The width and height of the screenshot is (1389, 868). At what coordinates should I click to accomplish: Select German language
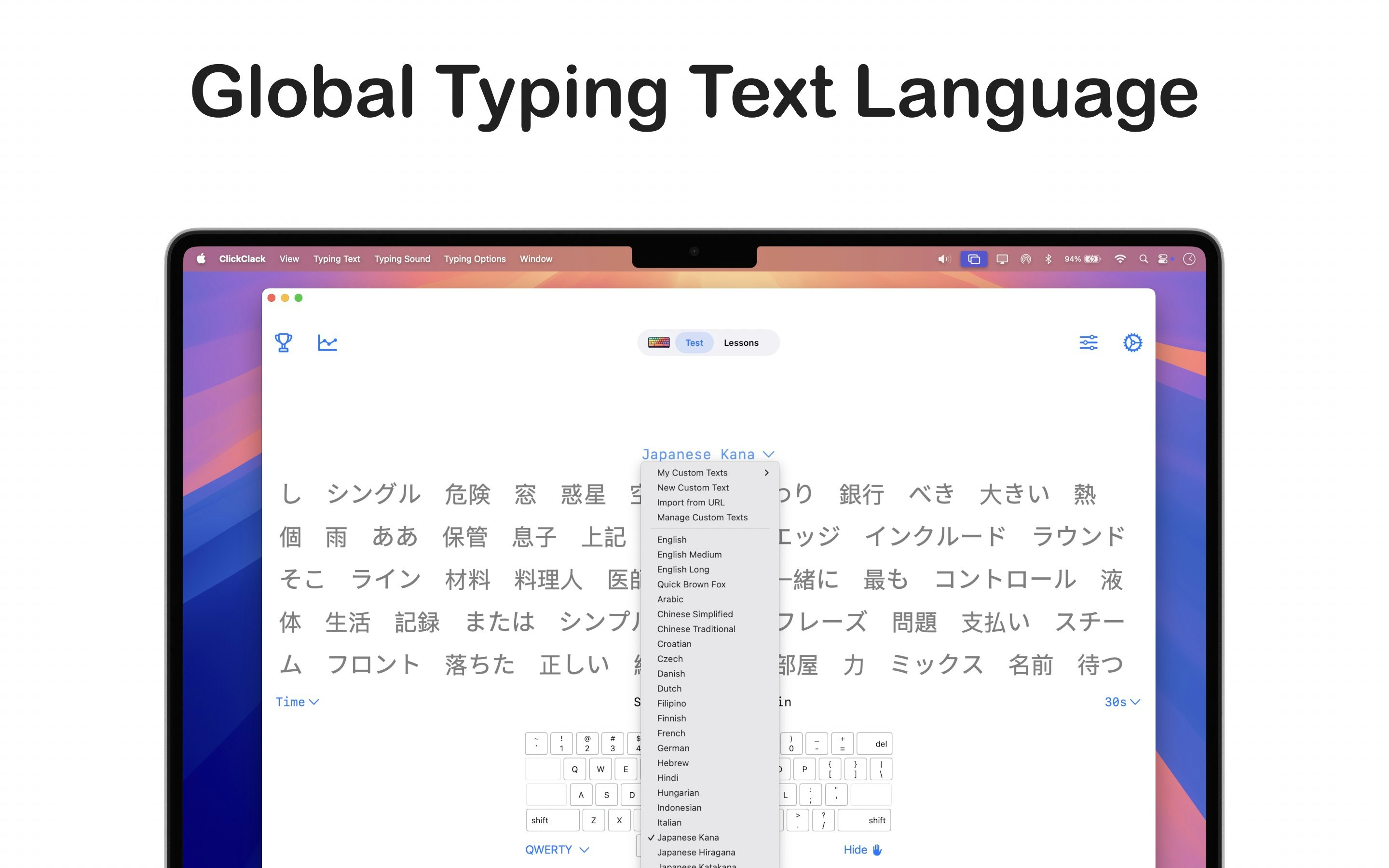pos(710,748)
